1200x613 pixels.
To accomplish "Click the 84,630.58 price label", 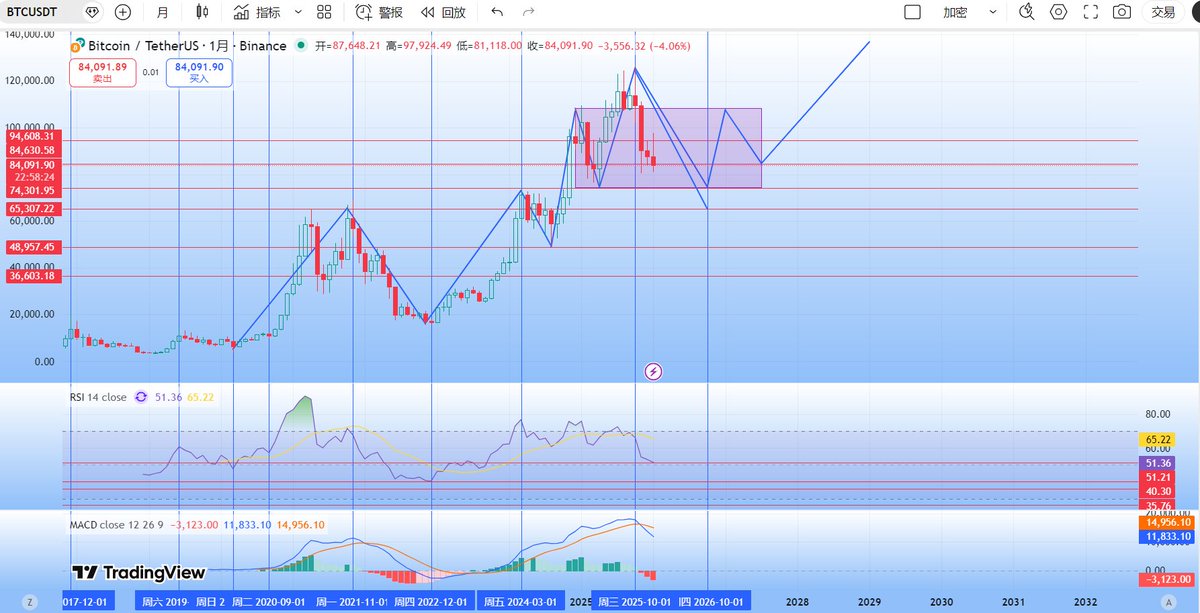I will click(x=34, y=150).
